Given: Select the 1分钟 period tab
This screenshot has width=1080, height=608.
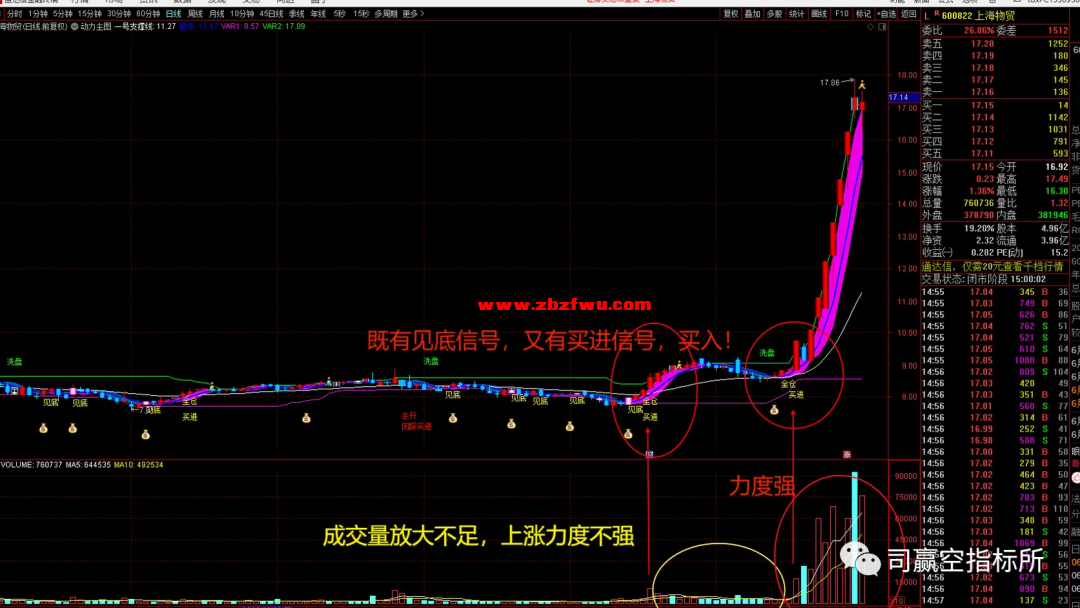Looking at the screenshot, I should point(38,14).
